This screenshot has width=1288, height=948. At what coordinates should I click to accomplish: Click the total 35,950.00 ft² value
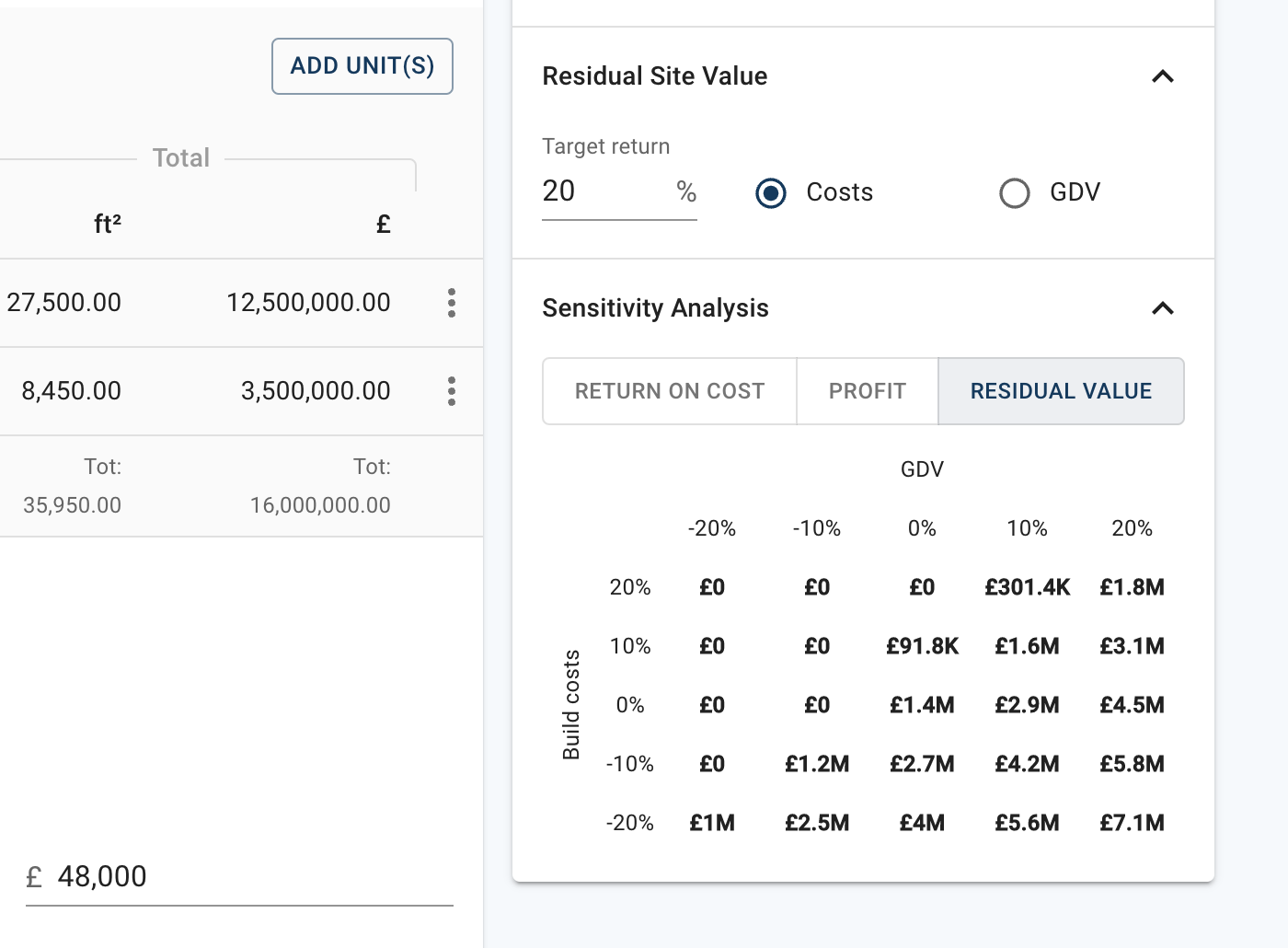tap(73, 505)
